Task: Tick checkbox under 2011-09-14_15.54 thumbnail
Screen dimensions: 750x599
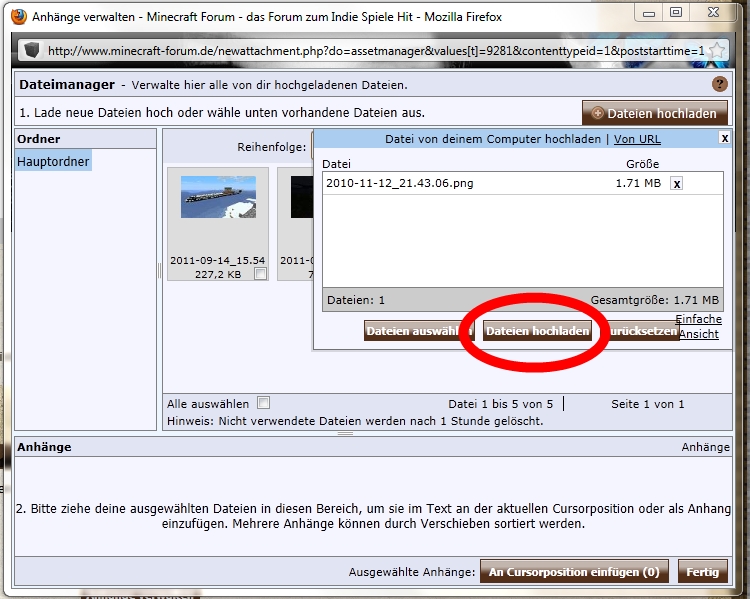Action: (260, 274)
